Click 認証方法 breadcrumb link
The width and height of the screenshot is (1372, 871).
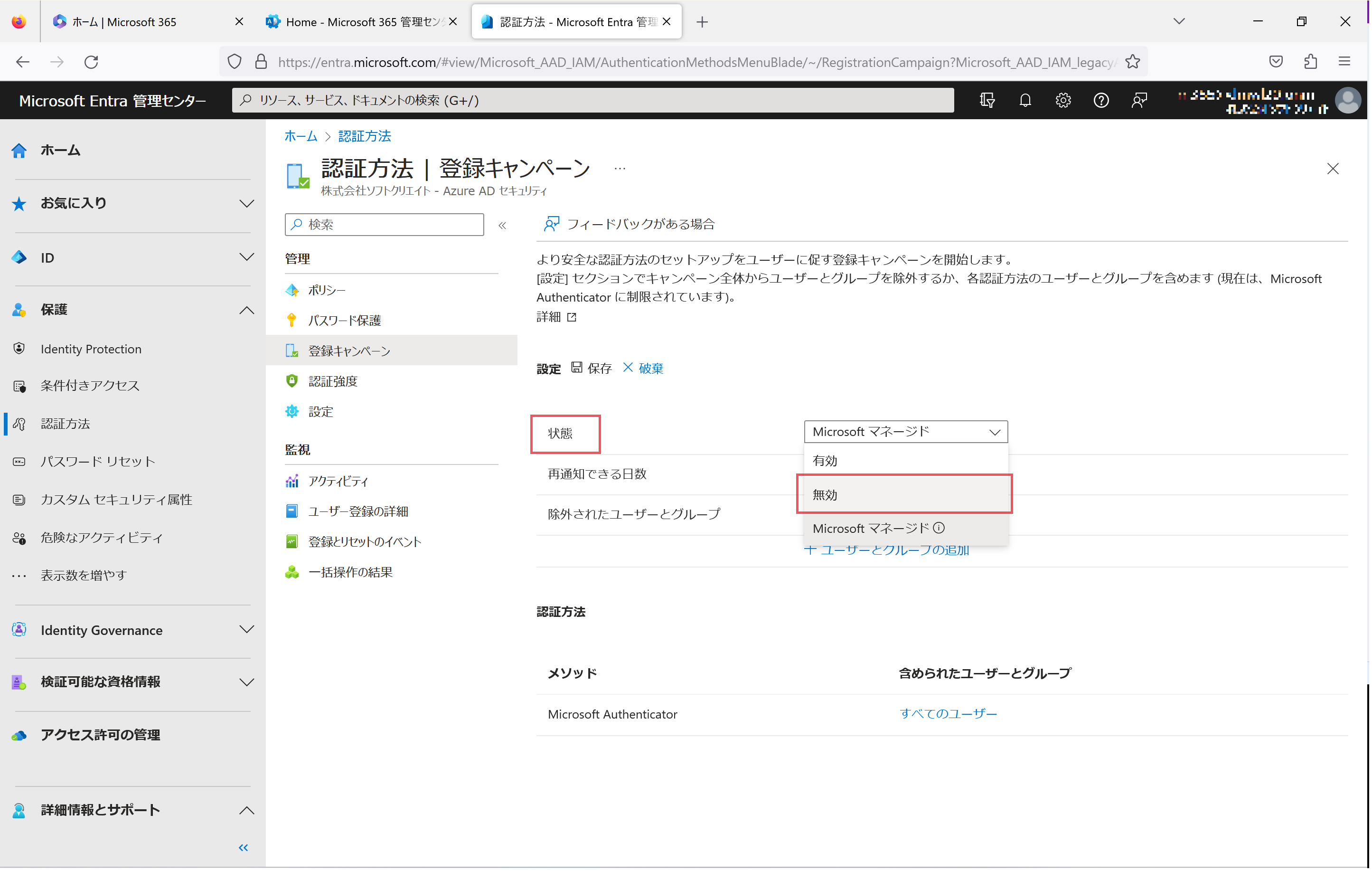tap(365, 136)
